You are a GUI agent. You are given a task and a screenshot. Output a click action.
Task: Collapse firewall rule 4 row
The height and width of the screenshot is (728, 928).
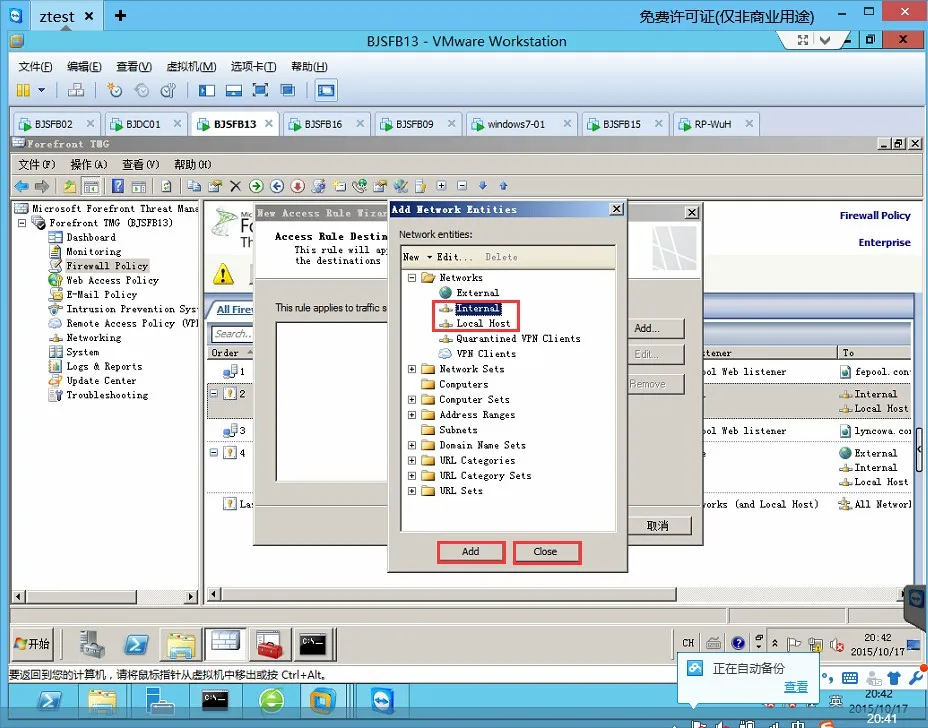[214, 453]
